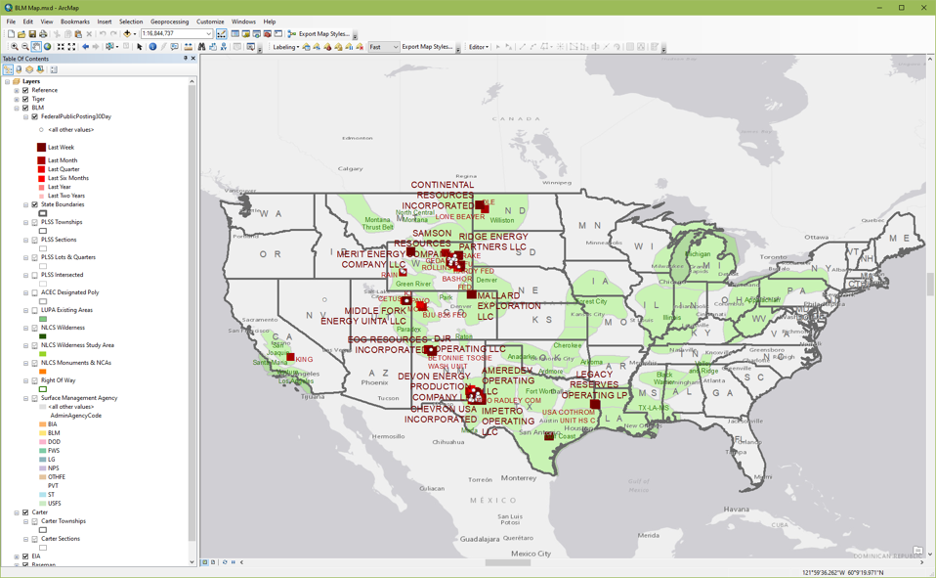Open the Find tool with binoculars icon
The width and height of the screenshot is (936, 578).
pyautogui.click(x=202, y=46)
